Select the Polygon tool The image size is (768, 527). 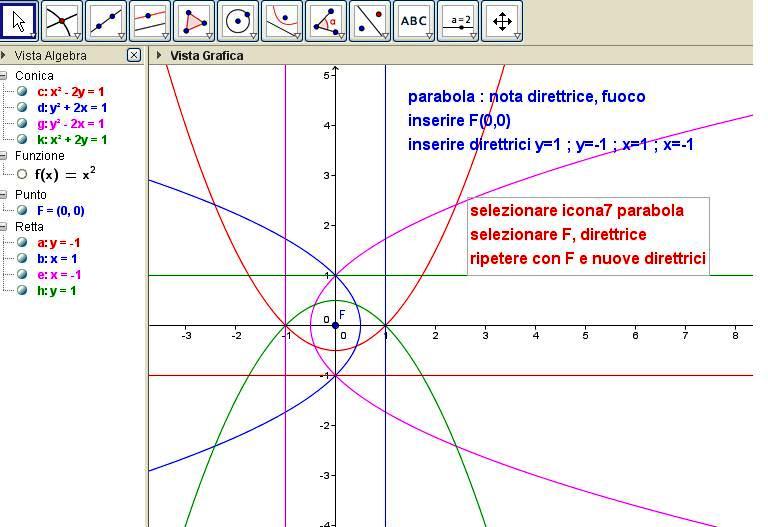coord(194,21)
